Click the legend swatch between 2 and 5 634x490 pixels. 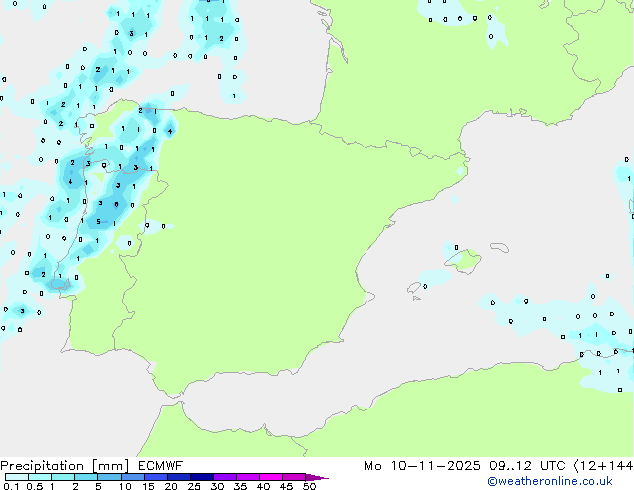[x=86, y=477]
